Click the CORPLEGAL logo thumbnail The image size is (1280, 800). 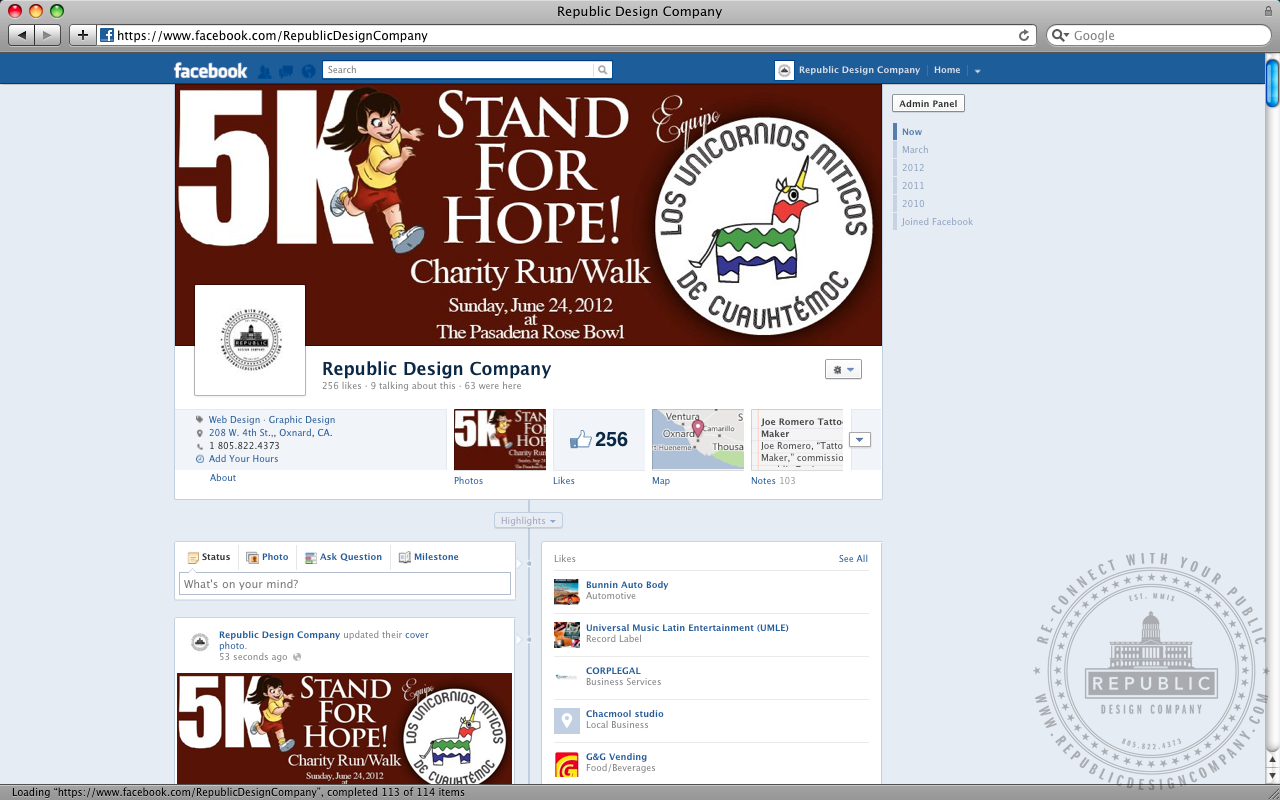pos(567,678)
